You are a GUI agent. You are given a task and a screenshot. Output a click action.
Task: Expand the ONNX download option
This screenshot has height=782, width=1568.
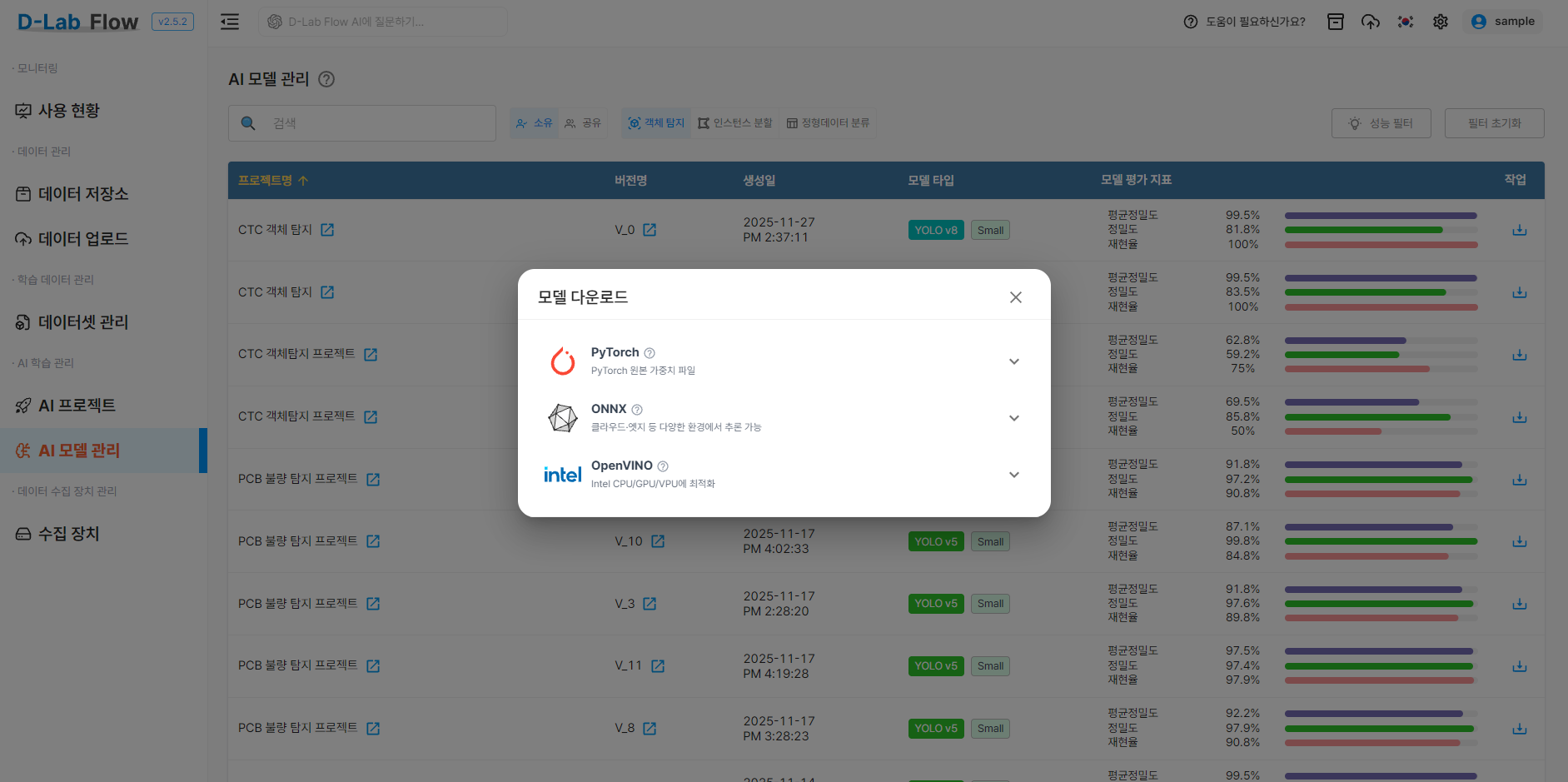coord(1013,418)
